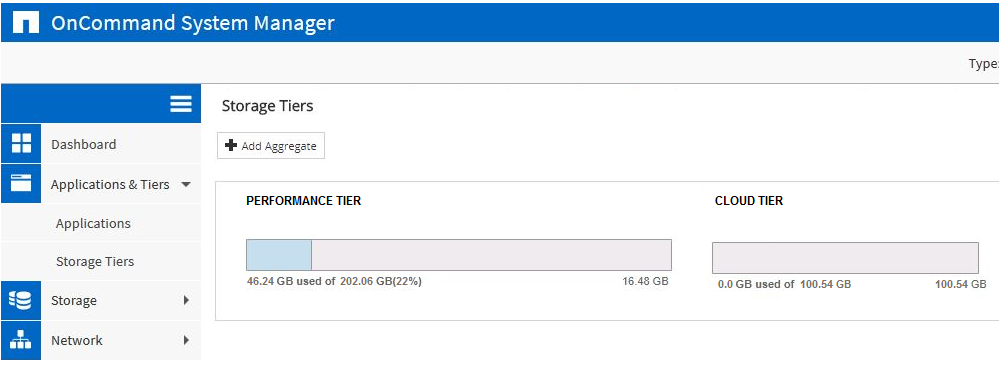
Task: Open the Dashboard grid icon
Action: [x=21, y=143]
